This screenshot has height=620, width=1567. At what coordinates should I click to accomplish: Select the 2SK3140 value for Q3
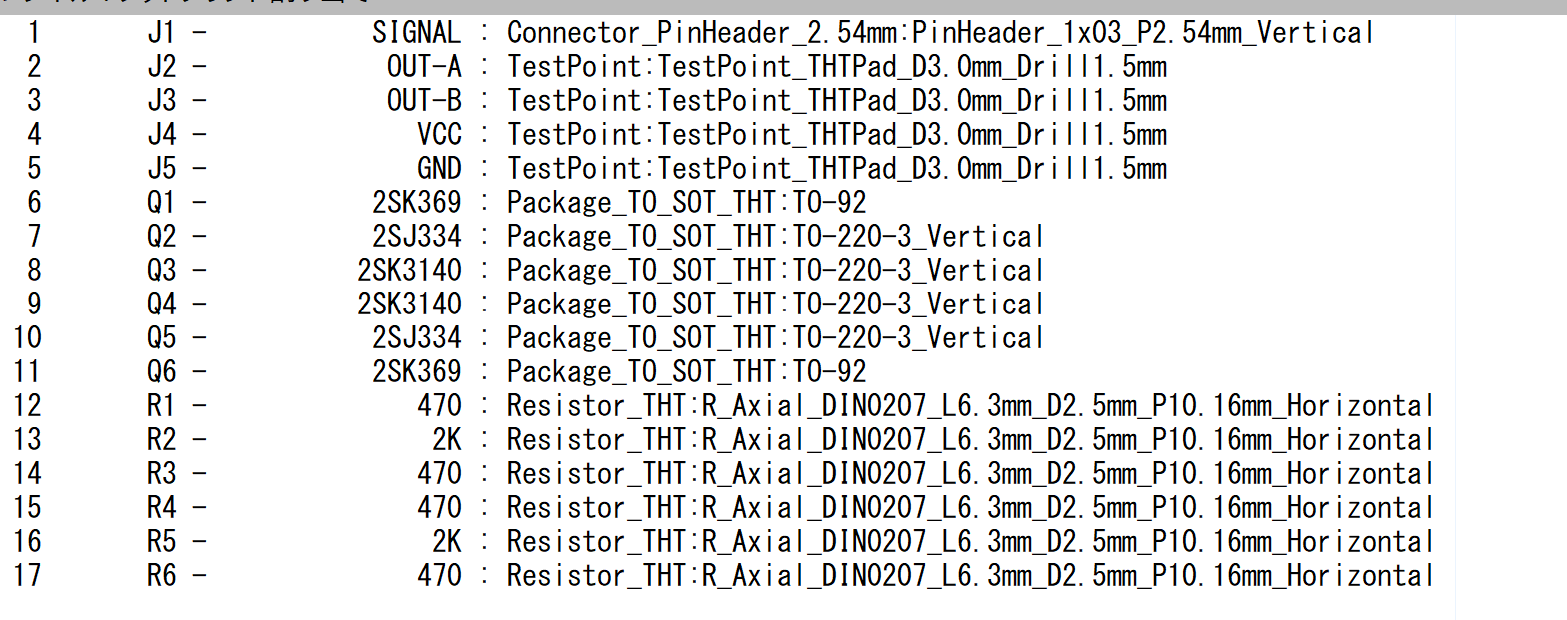pos(409,270)
